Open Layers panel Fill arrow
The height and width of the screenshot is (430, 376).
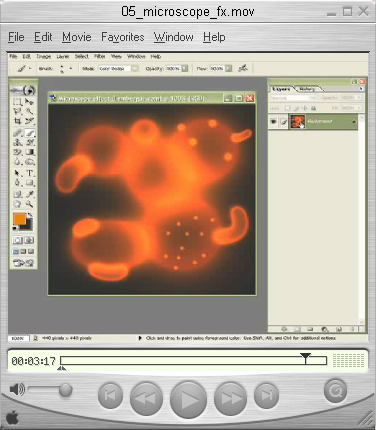(359, 108)
